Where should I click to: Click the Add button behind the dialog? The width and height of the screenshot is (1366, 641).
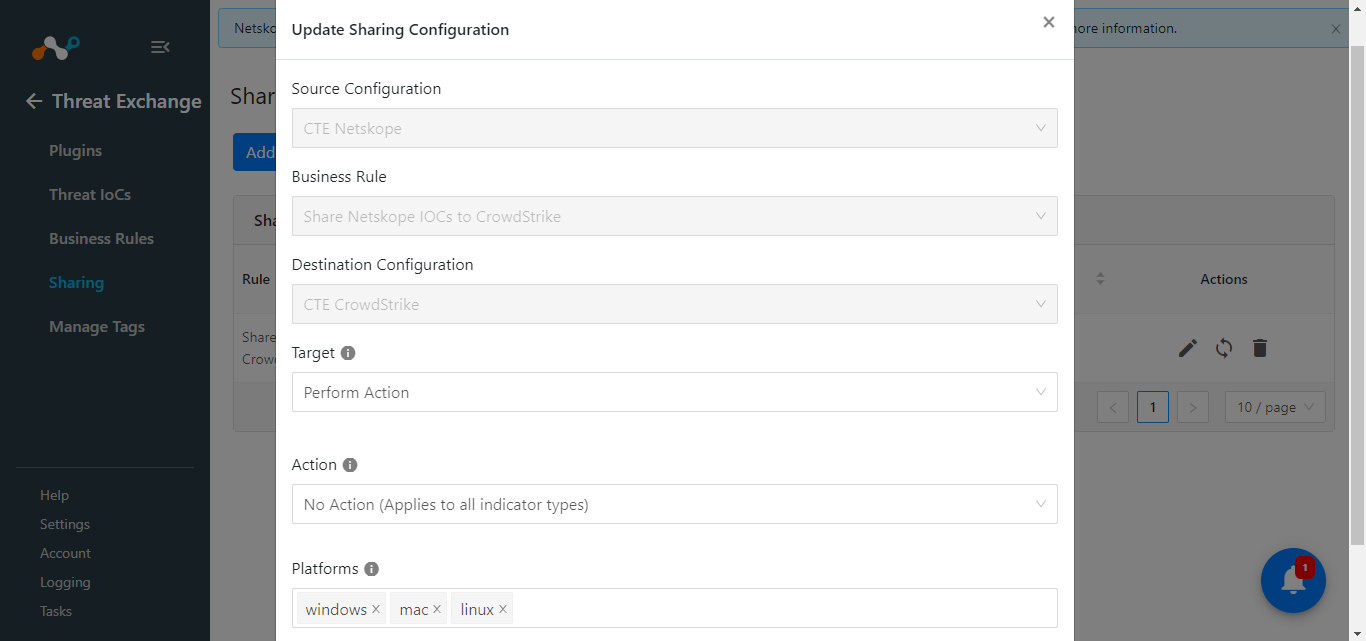[254, 152]
